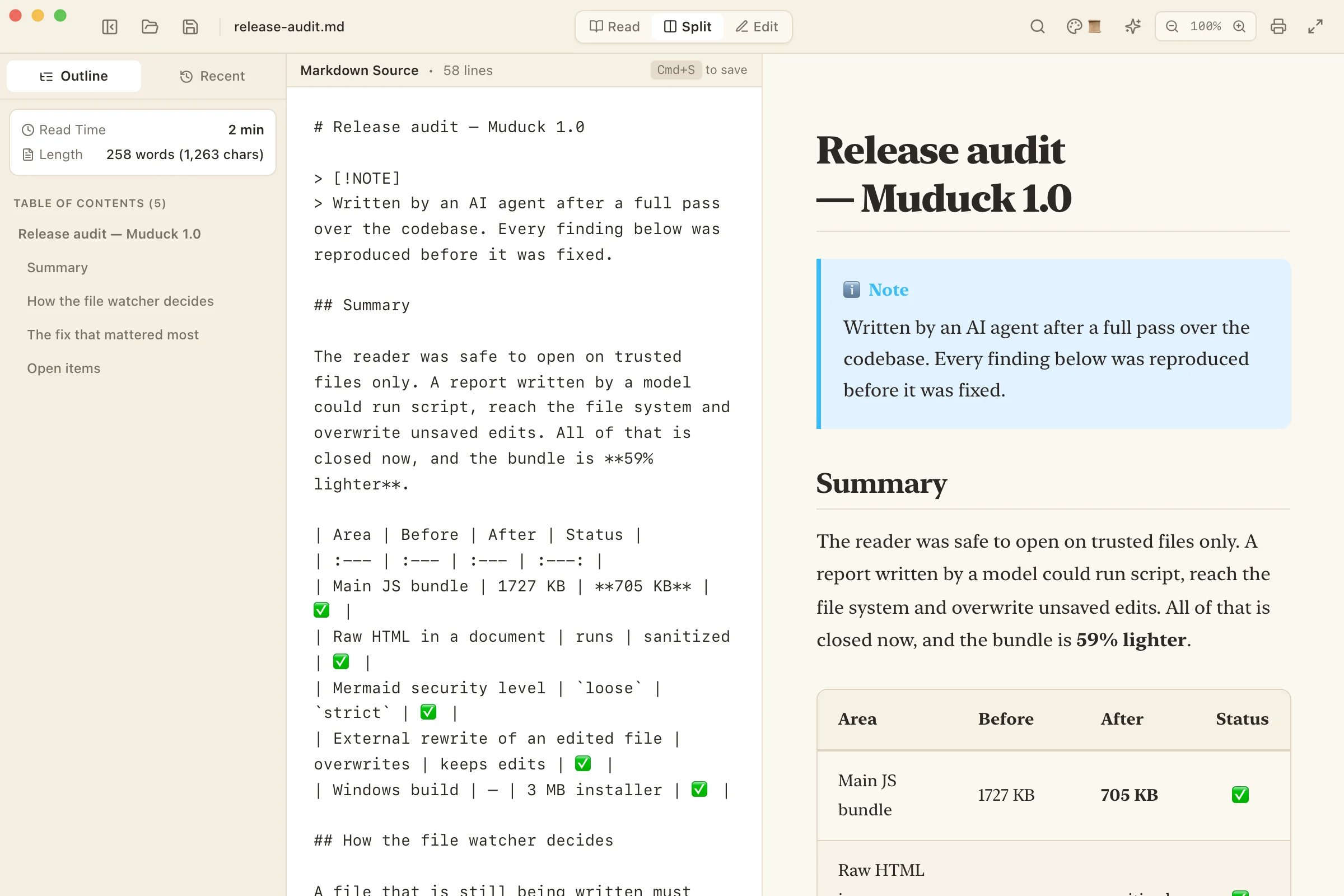Click '258 words (1,263 chars)' length value
Image resolution: width=1344 pixels, height=896 pixels.
(185, 155)
